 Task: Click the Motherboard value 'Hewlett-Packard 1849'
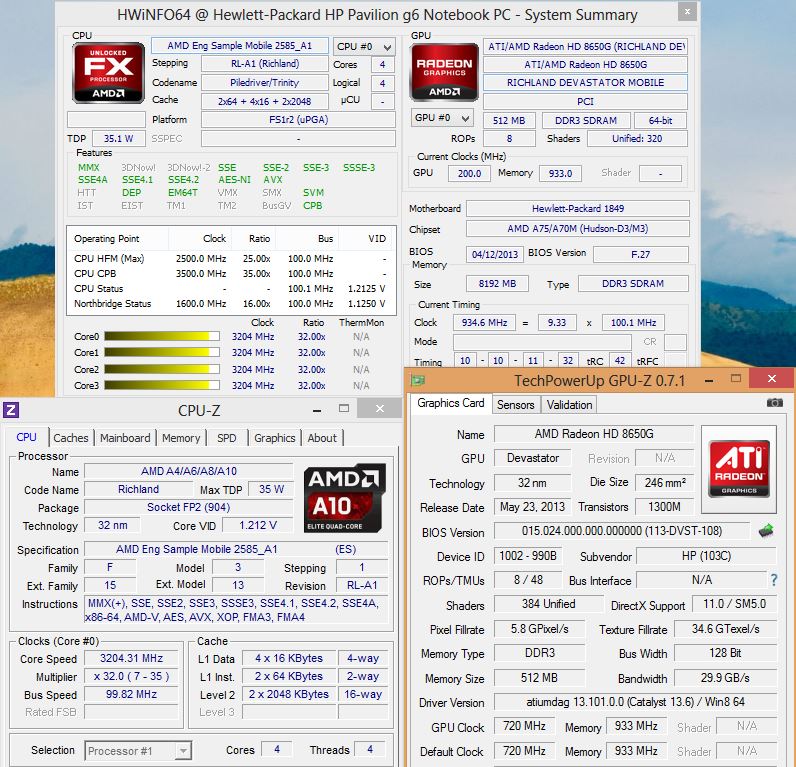click(x=578, y=209)
